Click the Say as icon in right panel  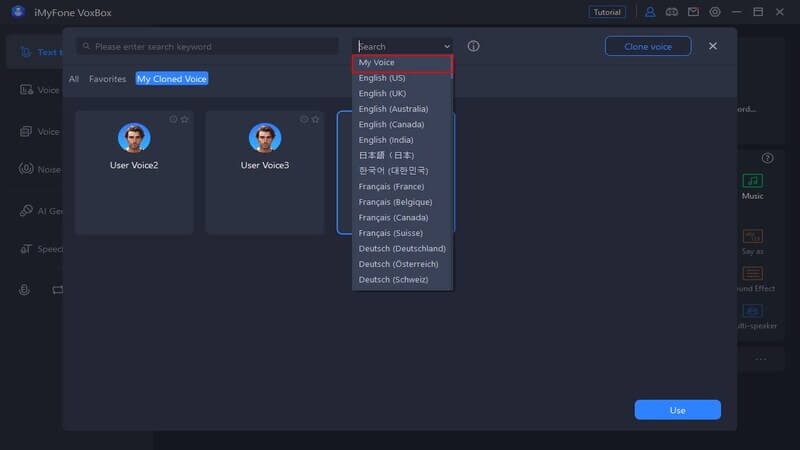pos(753,236)
